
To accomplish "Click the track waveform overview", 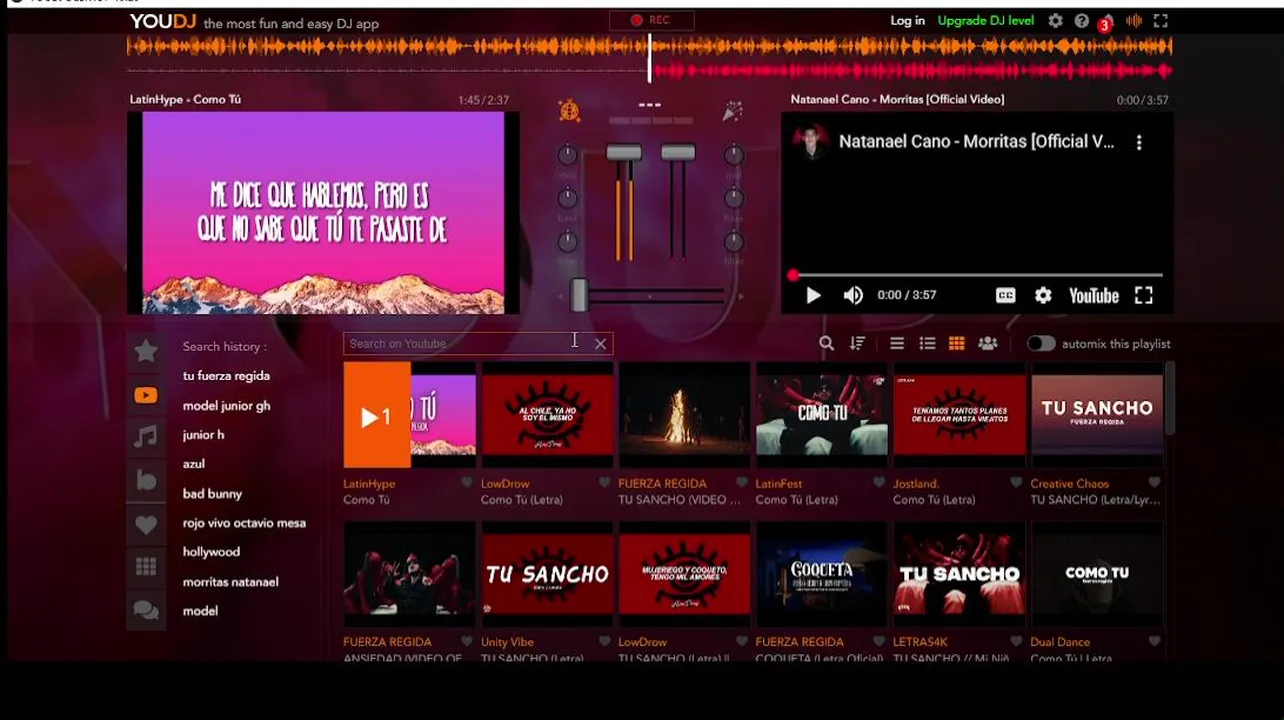I will [649, 57].
